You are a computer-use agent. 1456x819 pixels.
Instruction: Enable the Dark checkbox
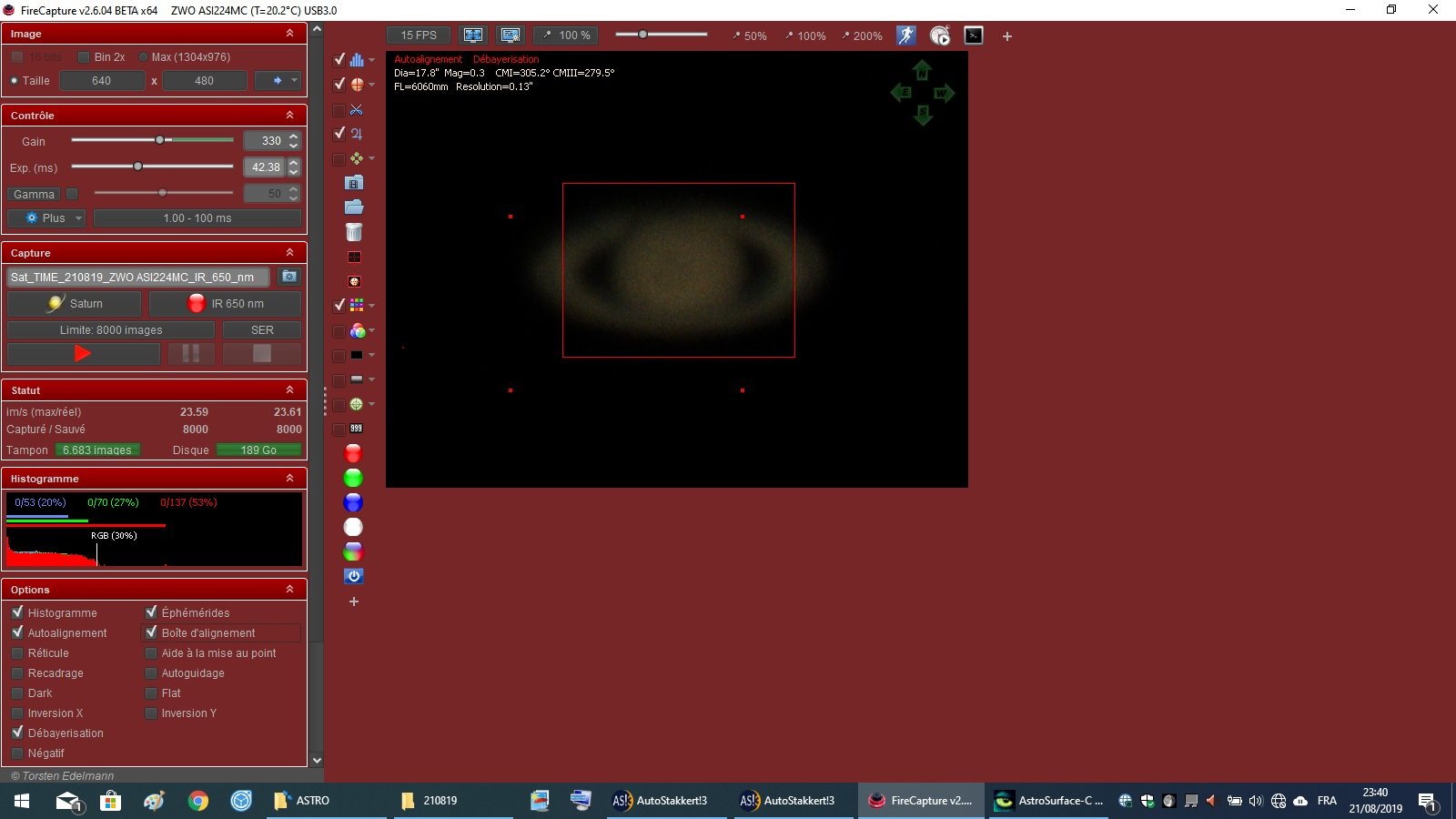click(x=17, y=693)
